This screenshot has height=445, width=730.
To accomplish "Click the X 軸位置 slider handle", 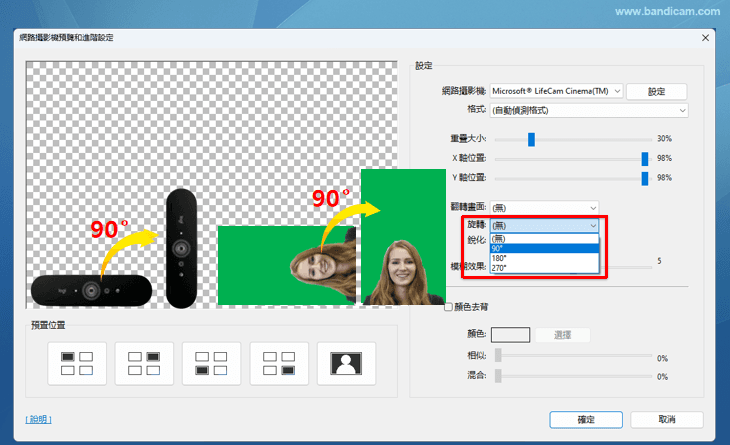I will 645,158.
